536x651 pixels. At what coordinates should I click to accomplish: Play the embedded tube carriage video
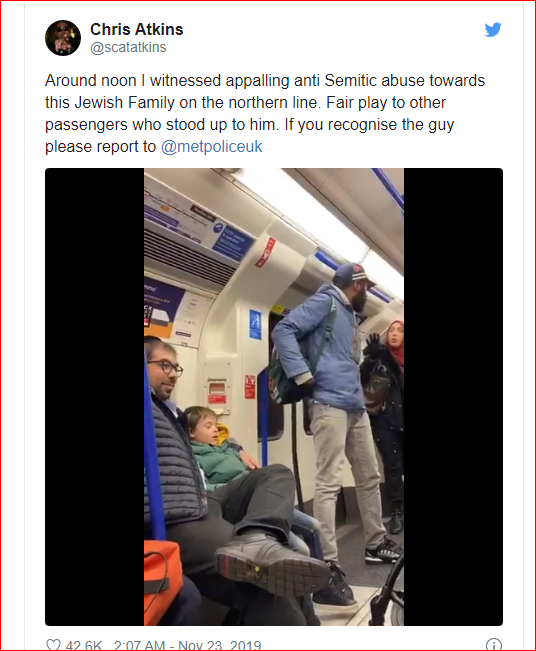(x=274, y=396)
